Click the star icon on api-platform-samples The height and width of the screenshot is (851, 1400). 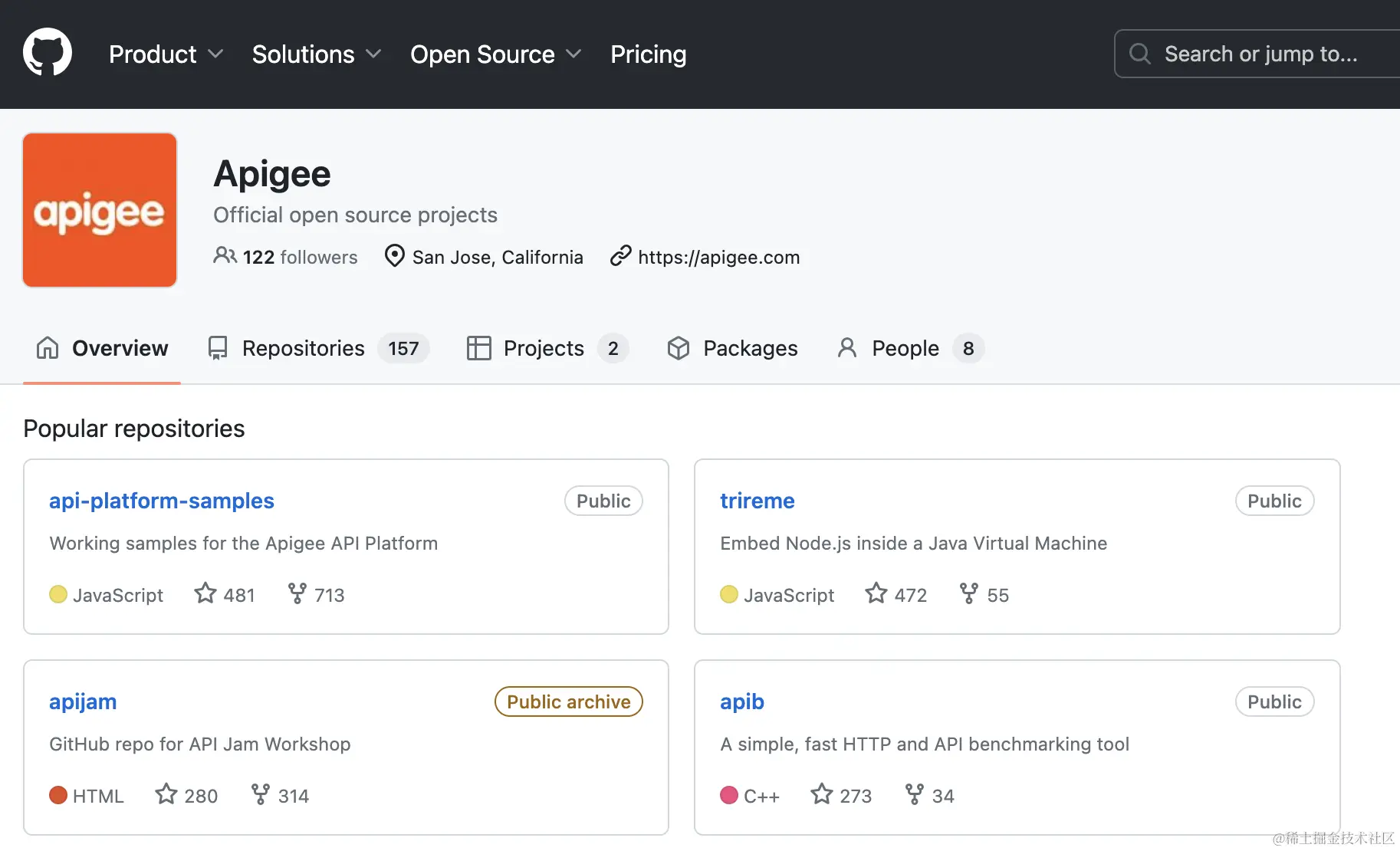click(205, 593)
